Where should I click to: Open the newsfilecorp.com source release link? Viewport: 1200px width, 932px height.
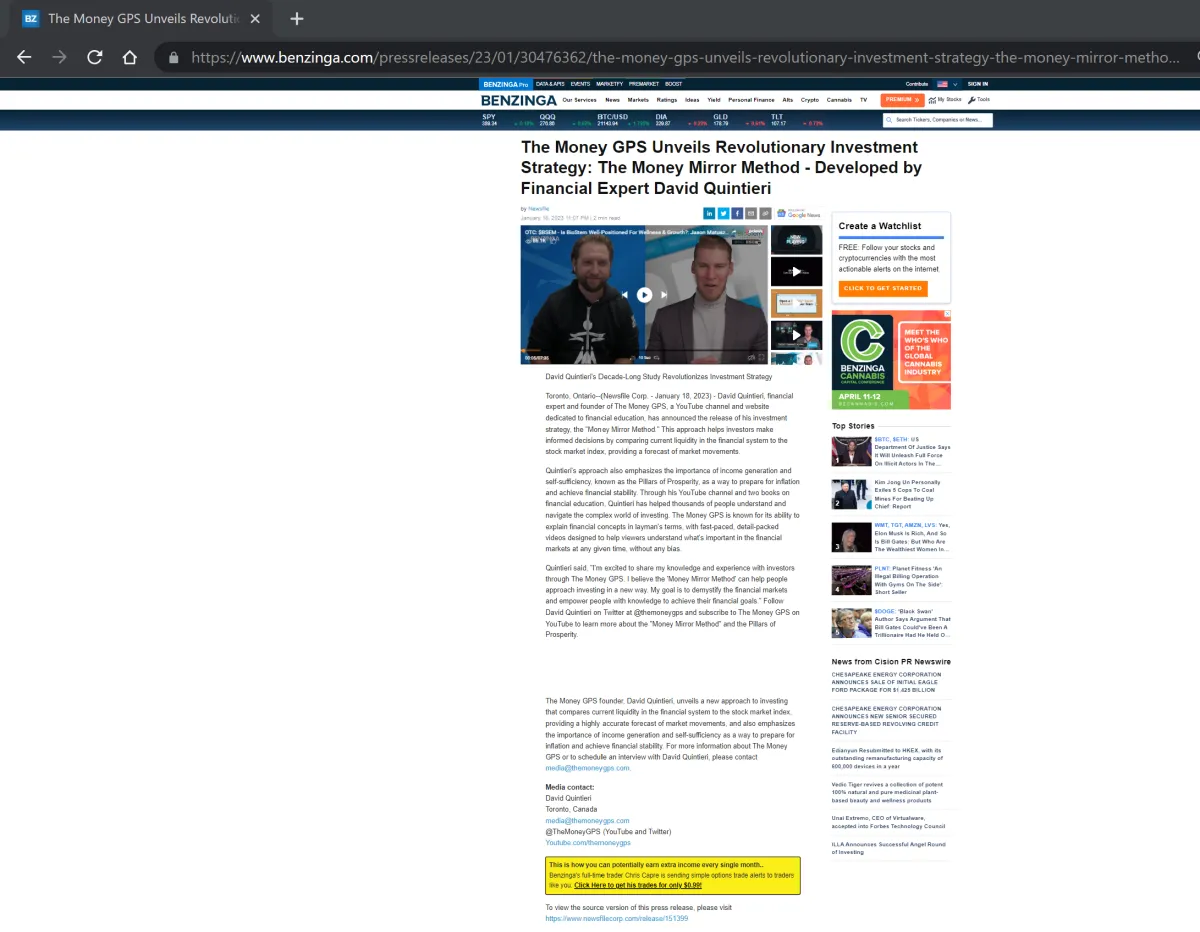616,918
